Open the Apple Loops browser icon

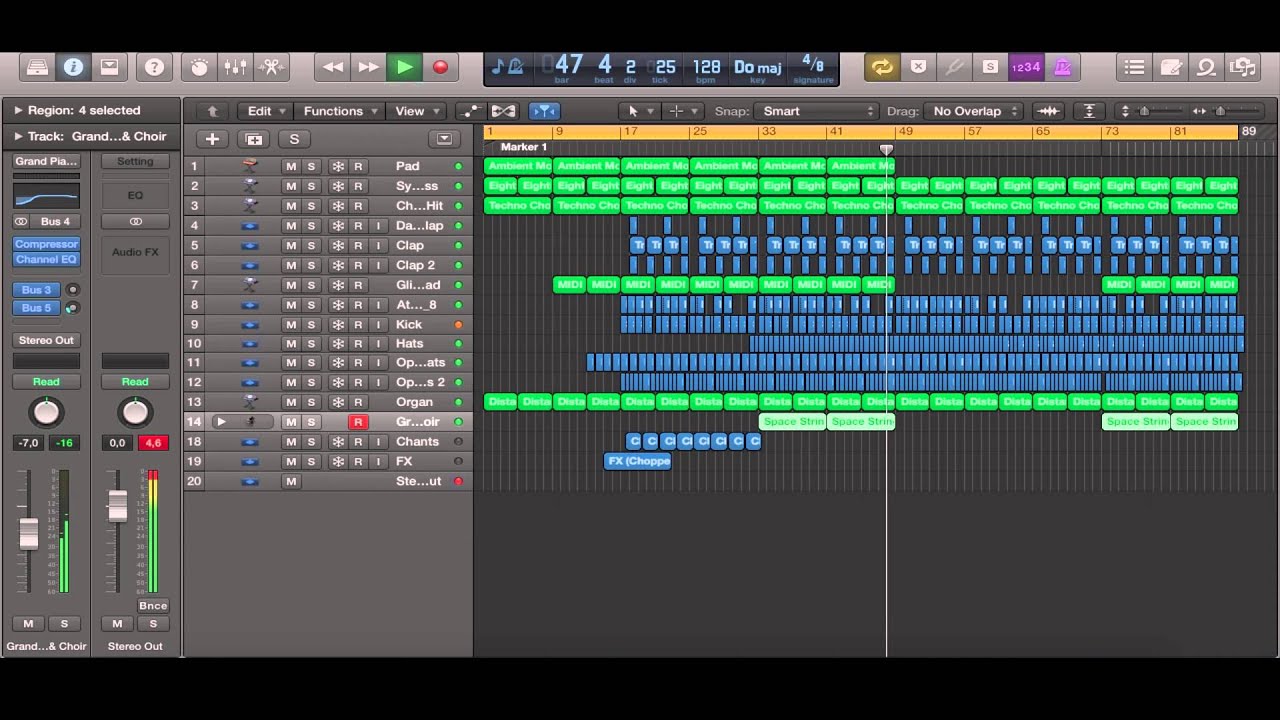pyautogui.click(x=1206, y=67)
